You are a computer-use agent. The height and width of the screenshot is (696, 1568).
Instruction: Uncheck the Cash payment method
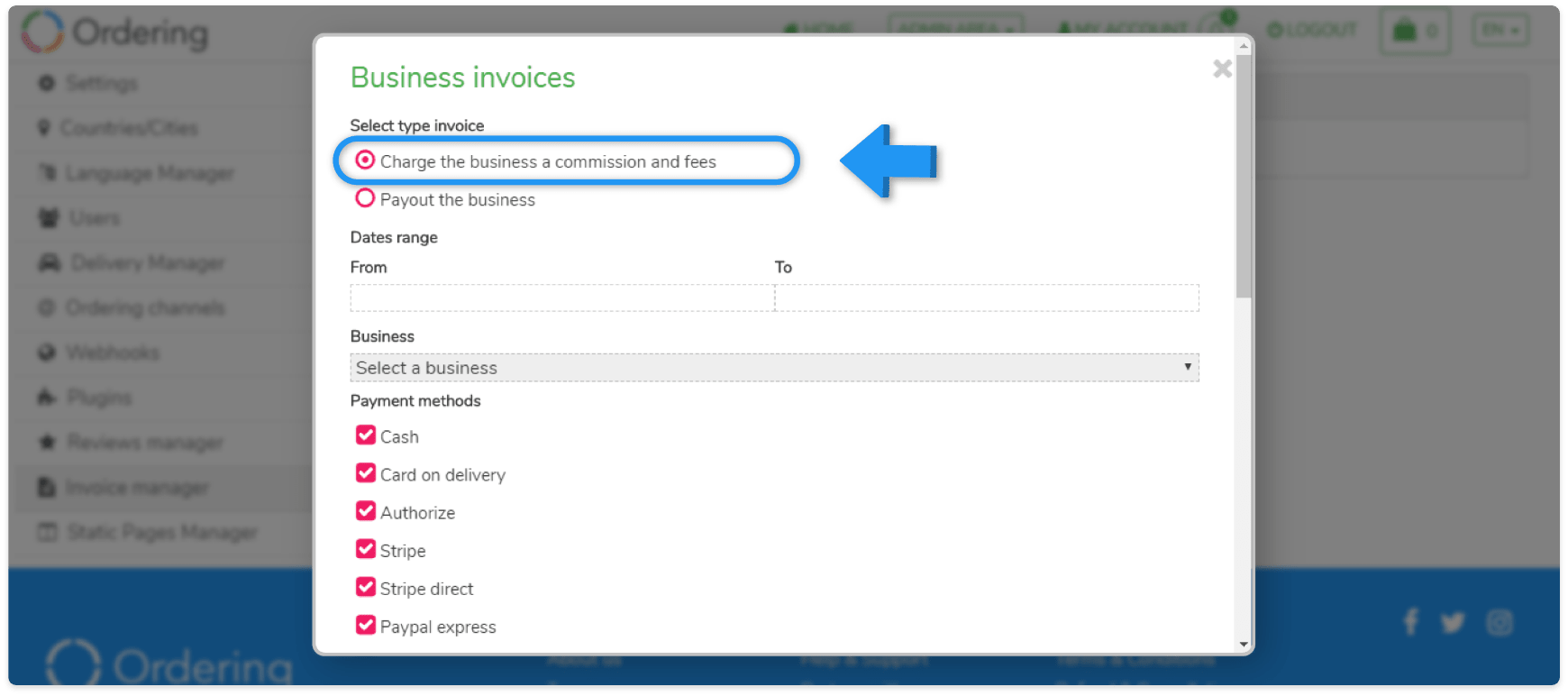click(x=366, y=435)
